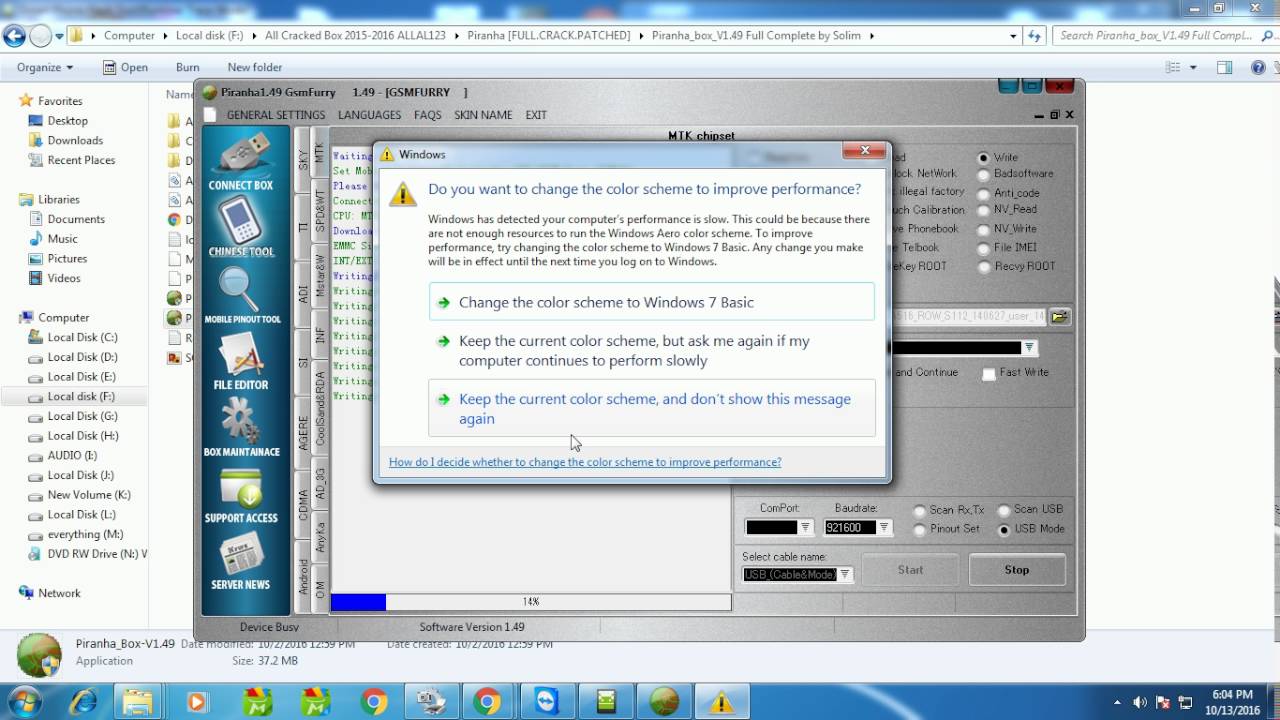Change Explorer view layout icon

tap(1173, 67)
